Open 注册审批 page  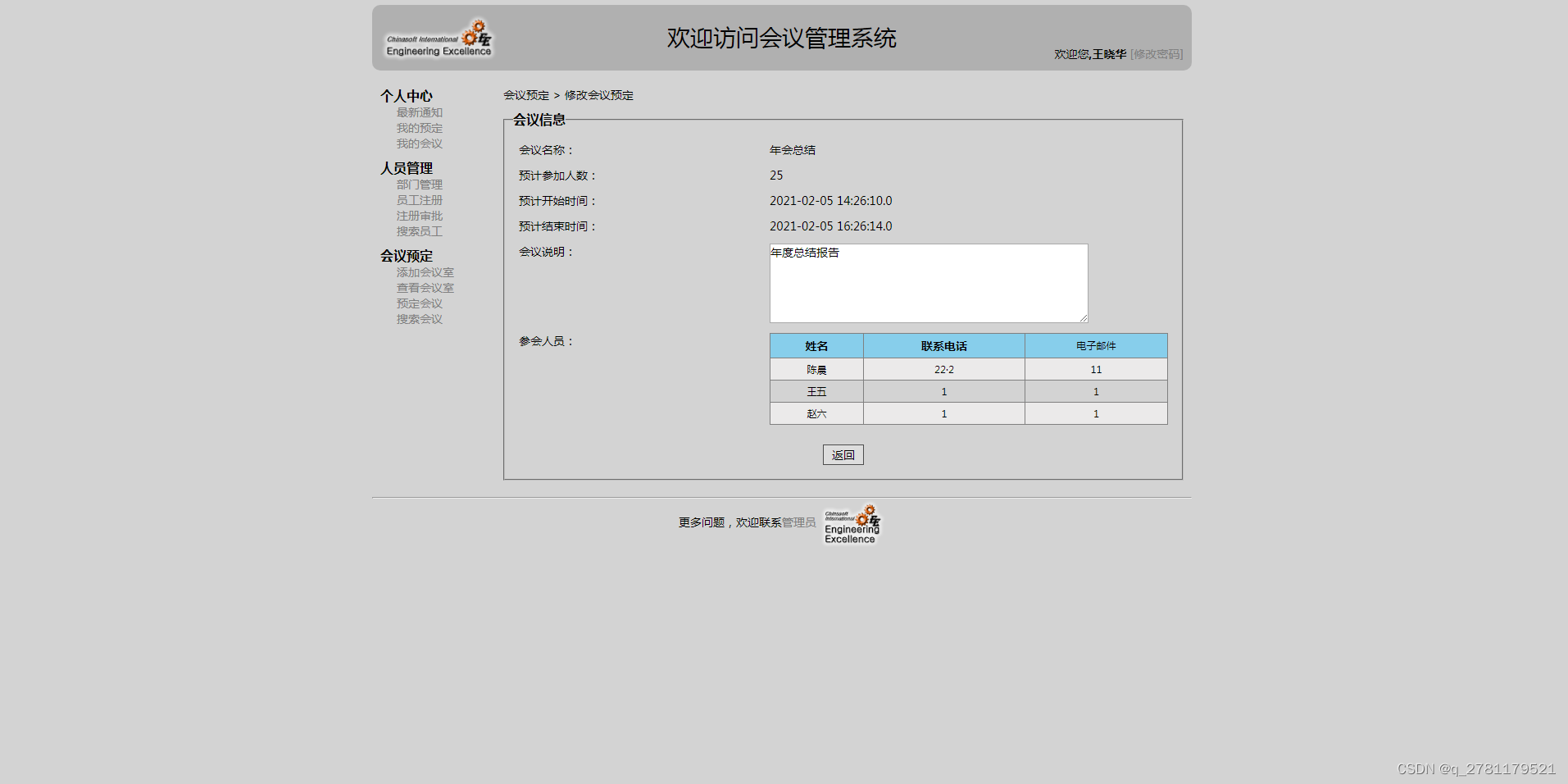point(420,216)
